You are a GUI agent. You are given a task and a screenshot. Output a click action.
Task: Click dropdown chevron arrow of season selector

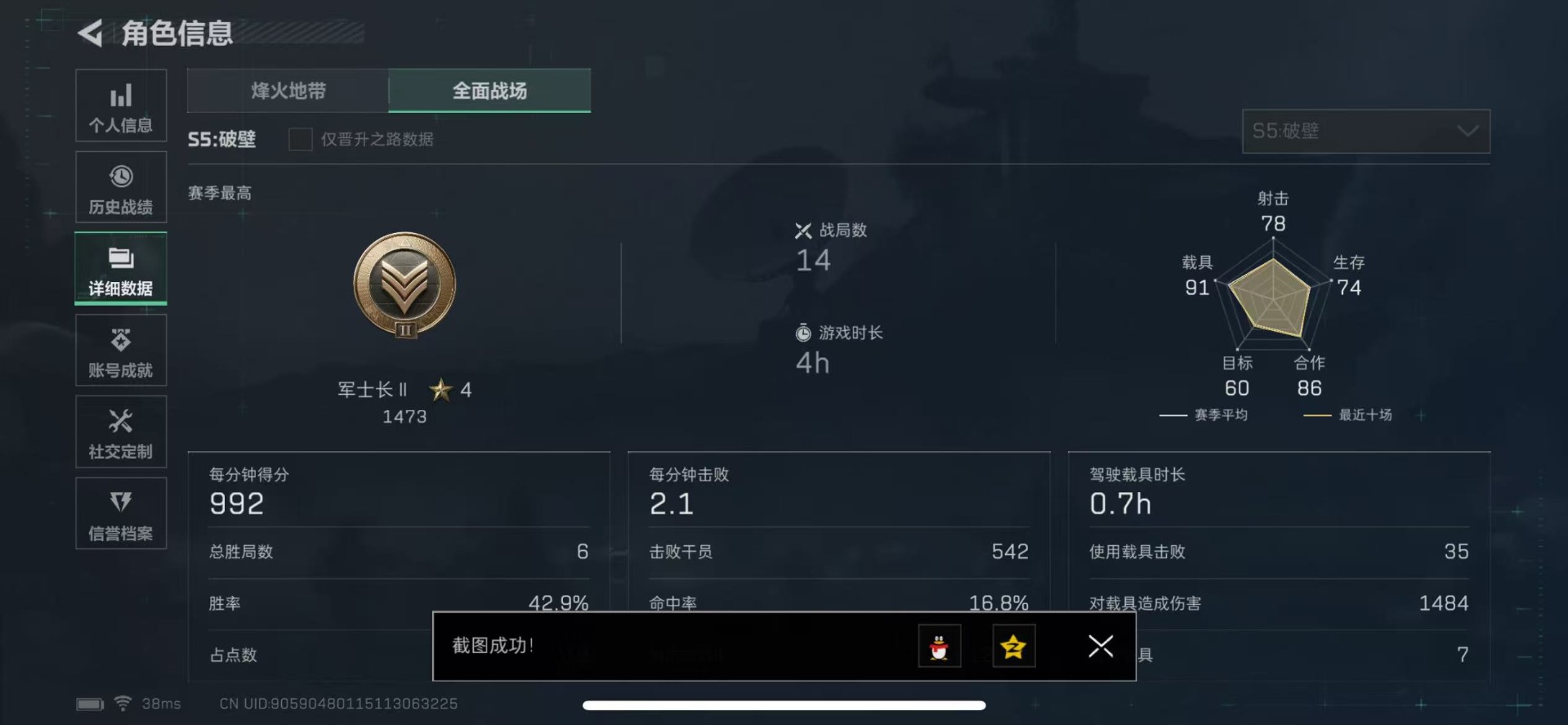[1467, 132]
